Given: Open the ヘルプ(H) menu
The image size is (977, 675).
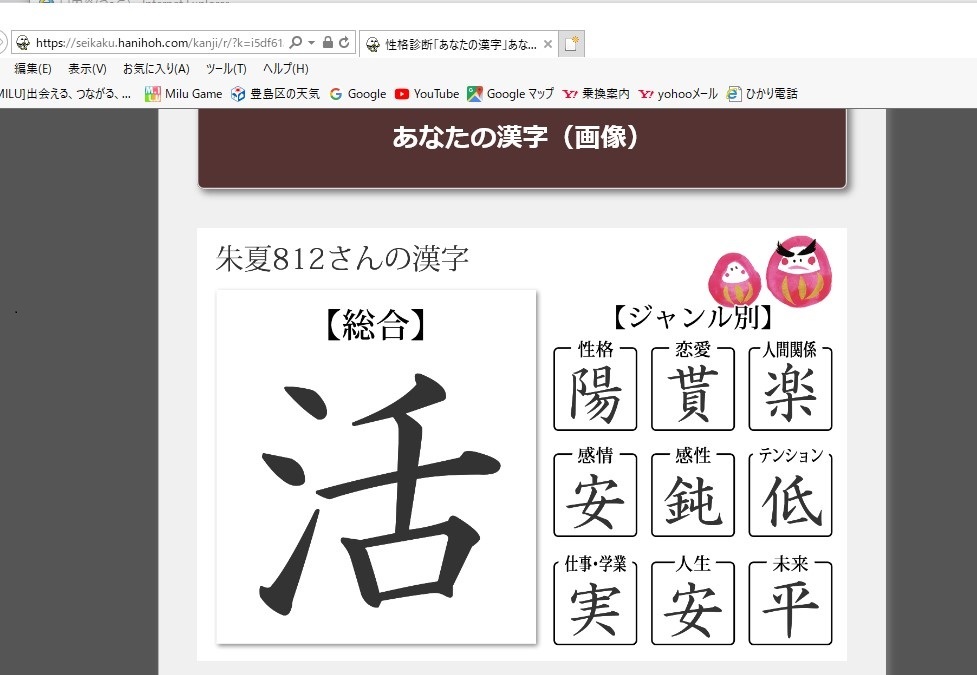Looking at the screenshot, I should pos(286,69).
